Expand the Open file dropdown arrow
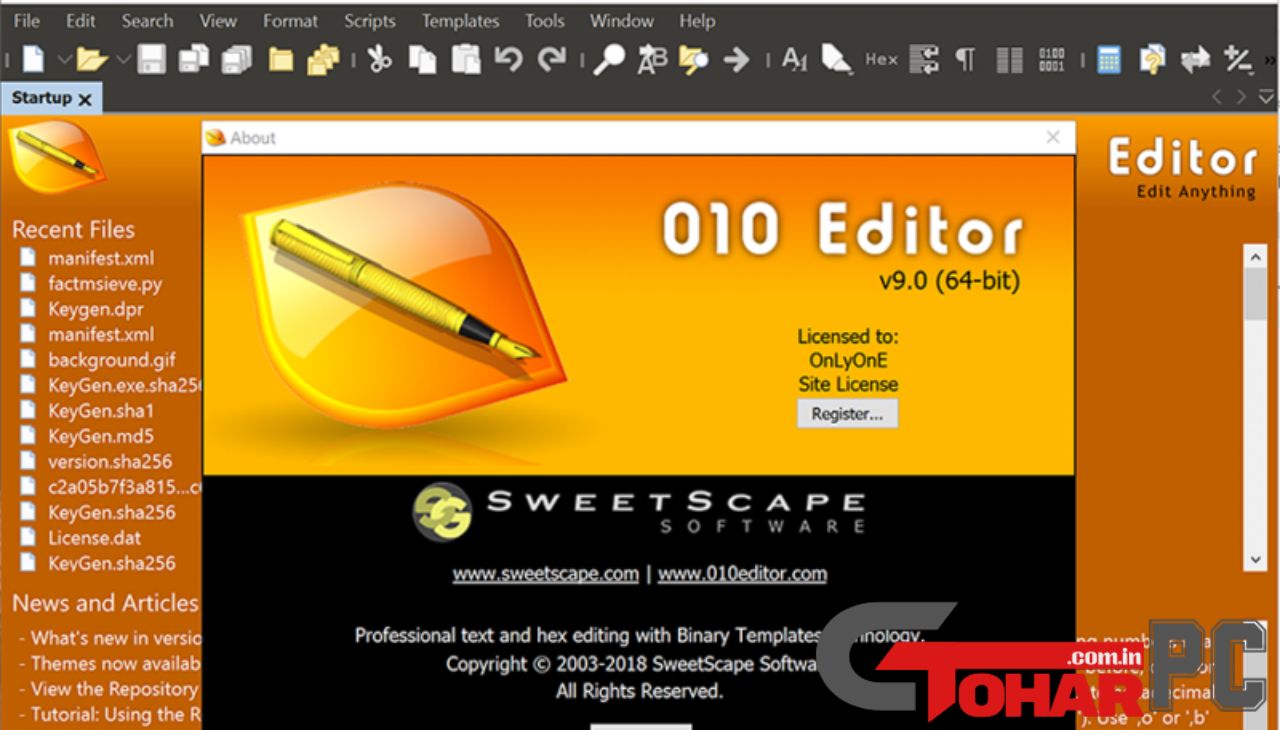Viewport: 1280px width, 730px height. 123,60
